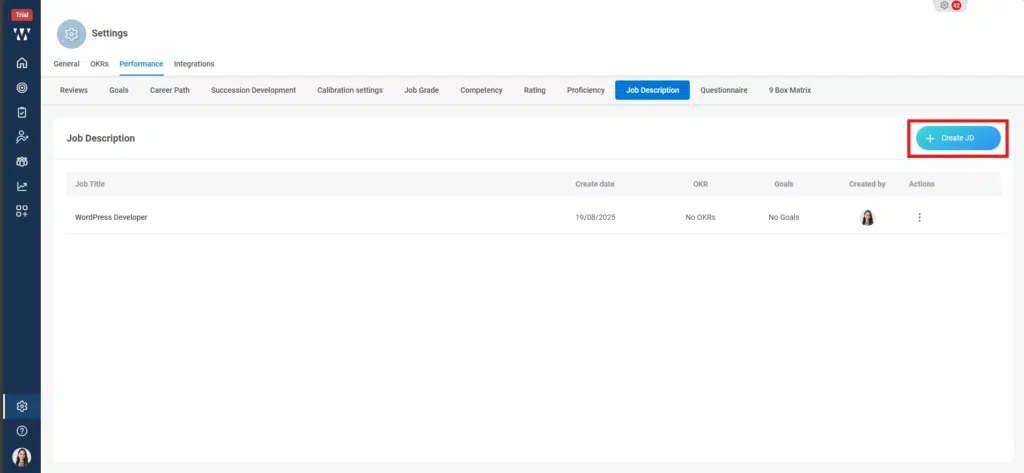Screen dimensions: 1024x473
Task: Open the Goals sub-tab
Action: pos(119,90)
